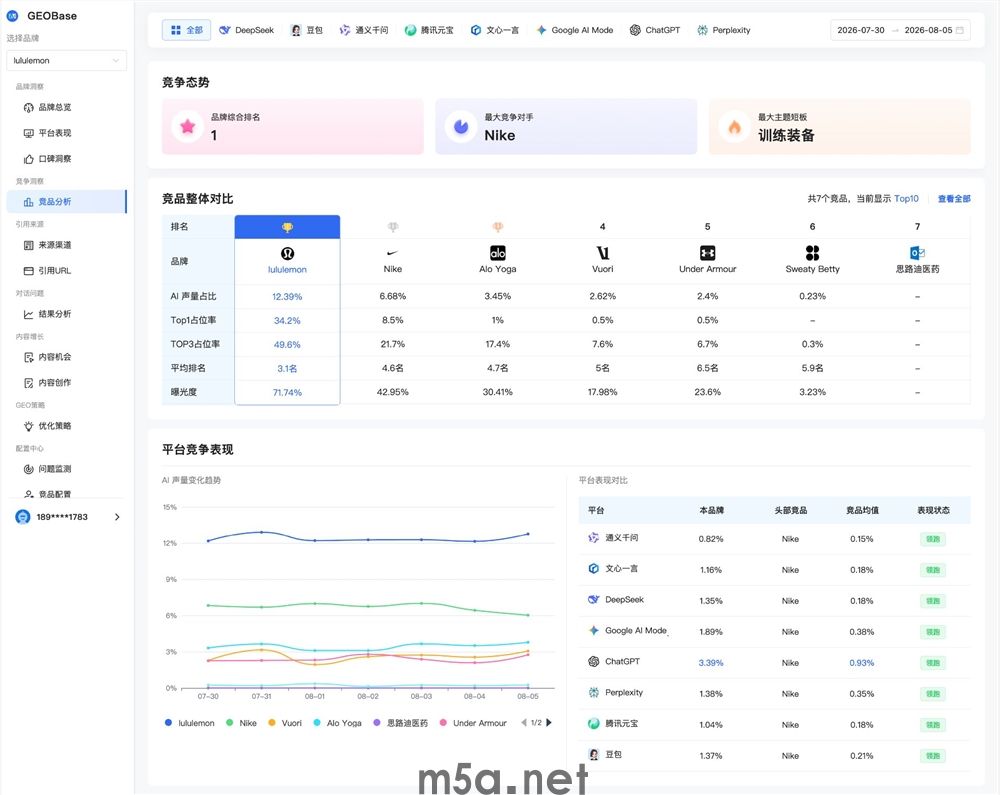Open 问题监测 via its sidebar icon
Image resolution: width=1000 pixels, height=795 pixels.
[29, 469]
